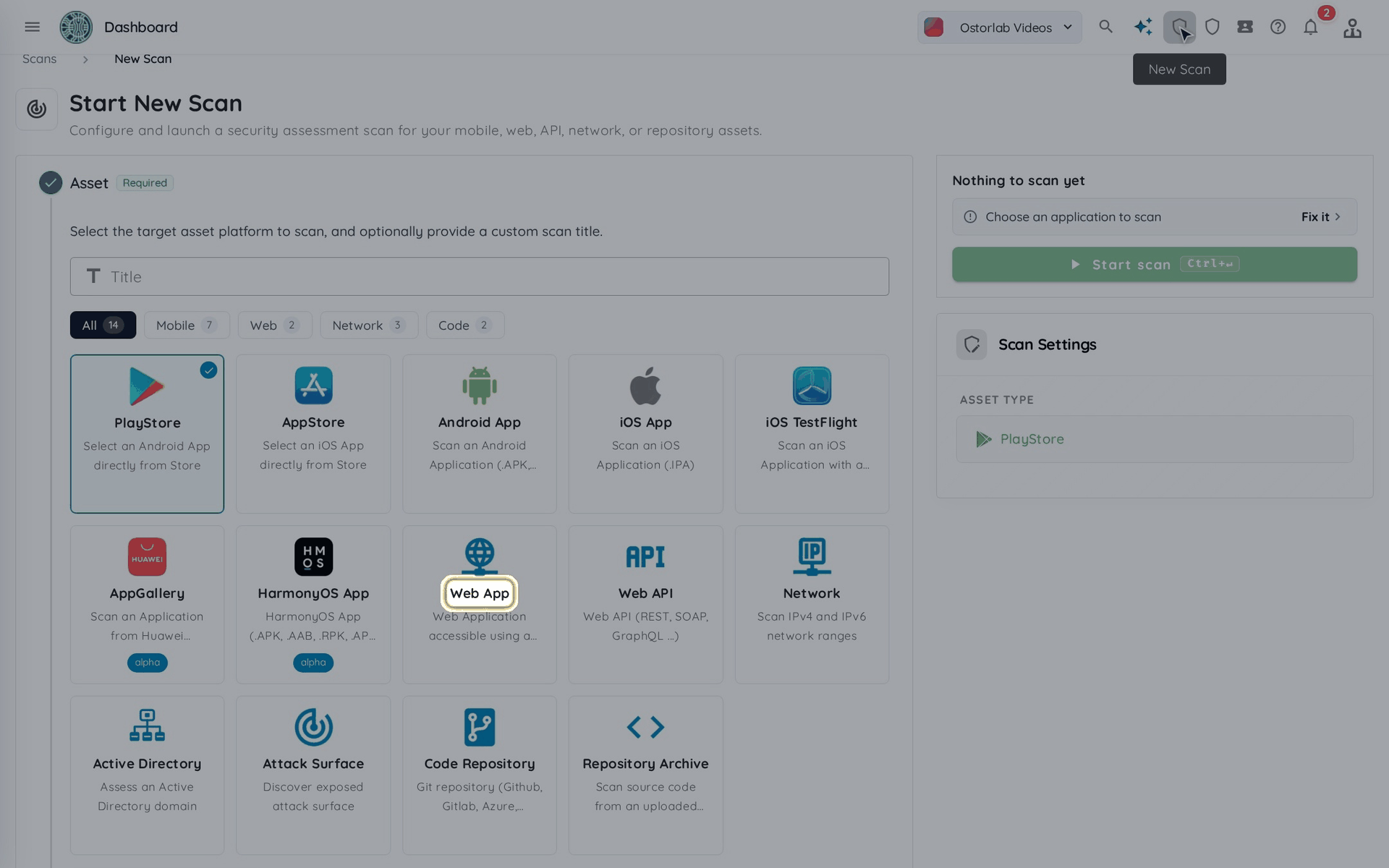The image size is (1389, 868).
Task: Open the hamburger navigation menu
Action: click(x=32, y=27)
